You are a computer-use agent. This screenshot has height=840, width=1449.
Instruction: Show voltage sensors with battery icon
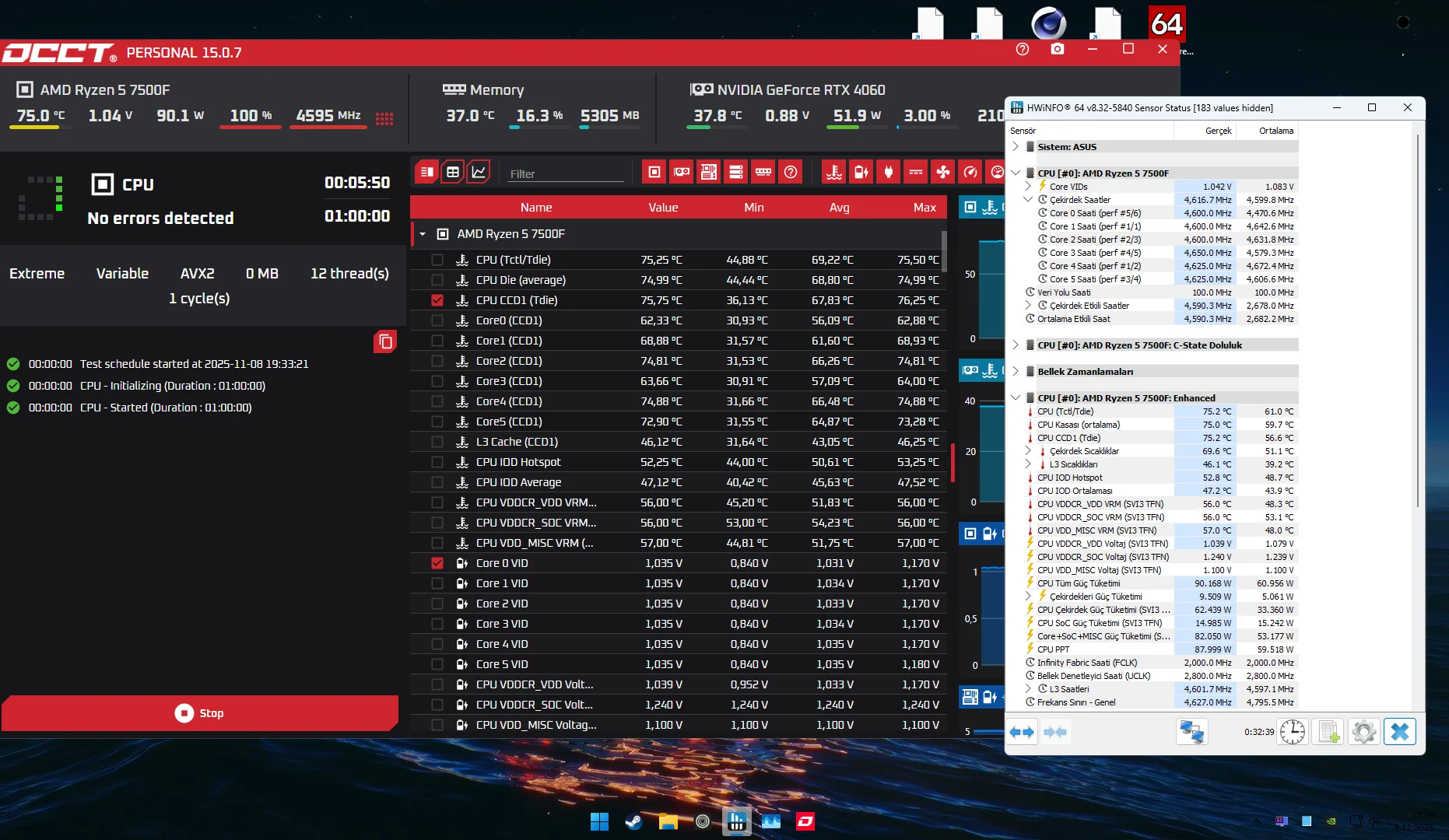pyautogui.click(x=861, y=172)
